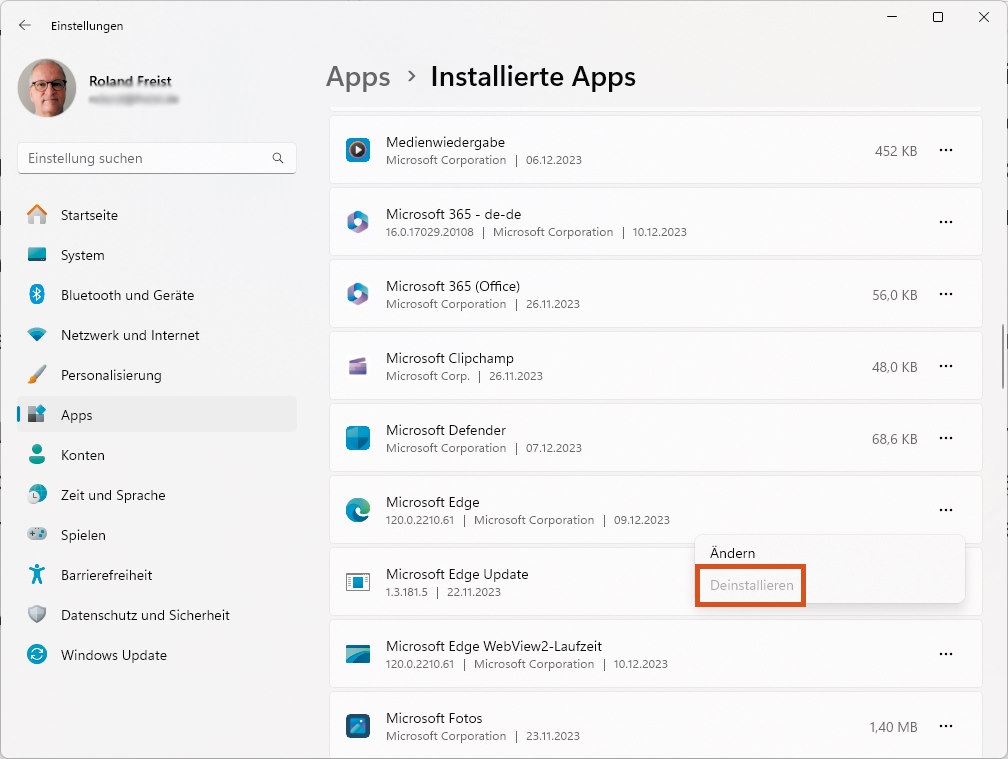
Task: Open more options for Edge WebView2-Laufzeit
Action: point(946,654)
